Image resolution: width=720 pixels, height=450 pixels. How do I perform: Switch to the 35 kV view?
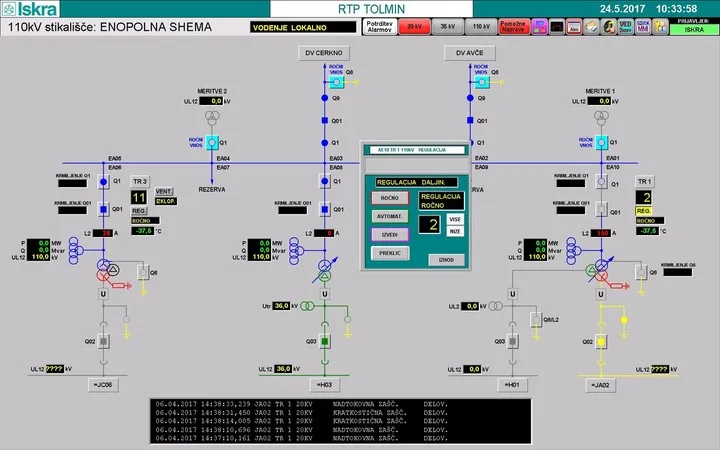[448, 27]
